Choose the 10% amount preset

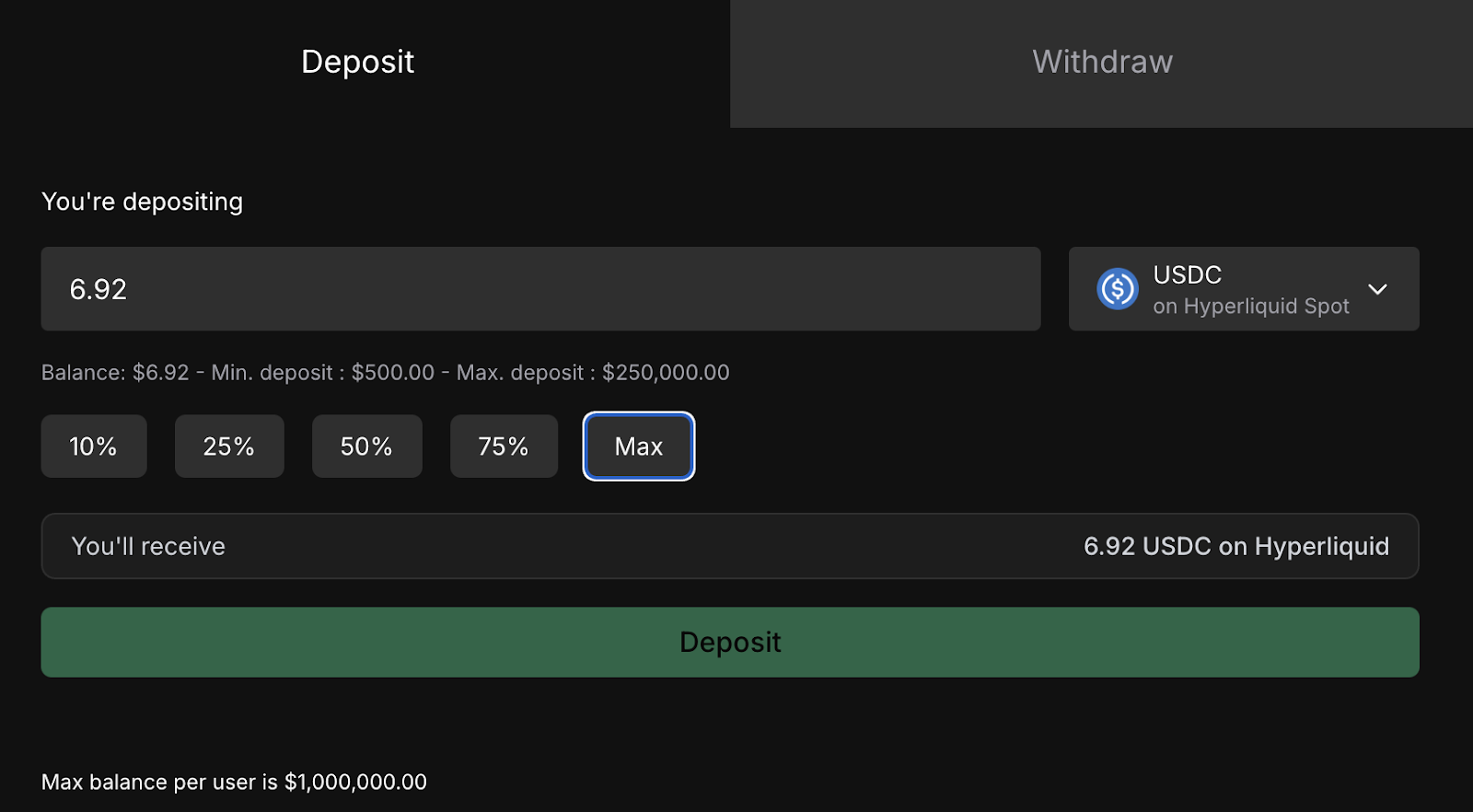click(x=93, y=447)
